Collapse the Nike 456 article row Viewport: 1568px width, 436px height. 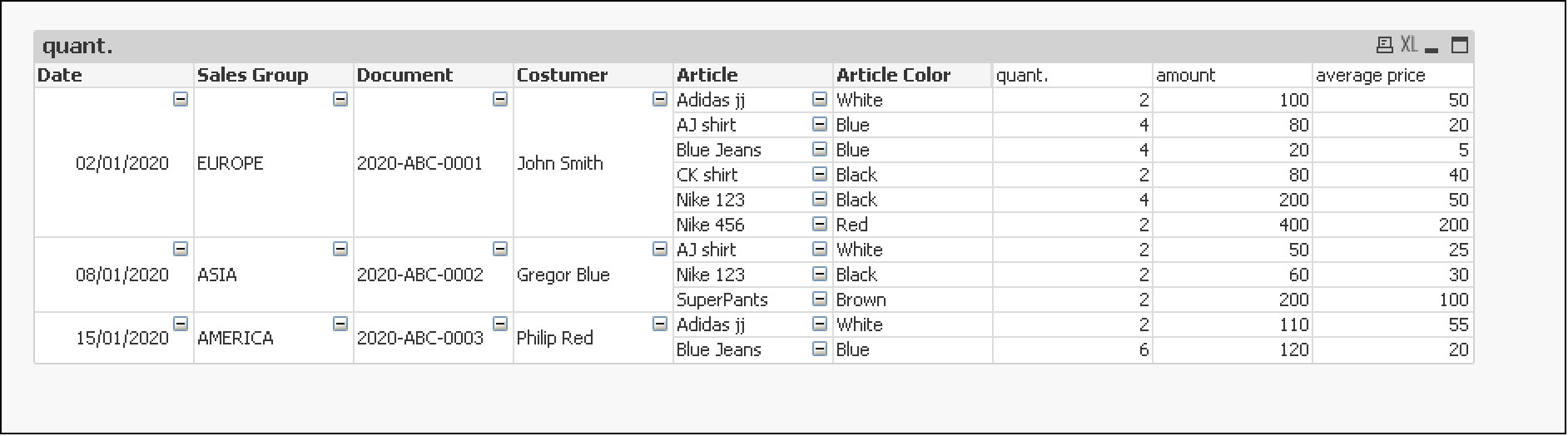(819, 225)
